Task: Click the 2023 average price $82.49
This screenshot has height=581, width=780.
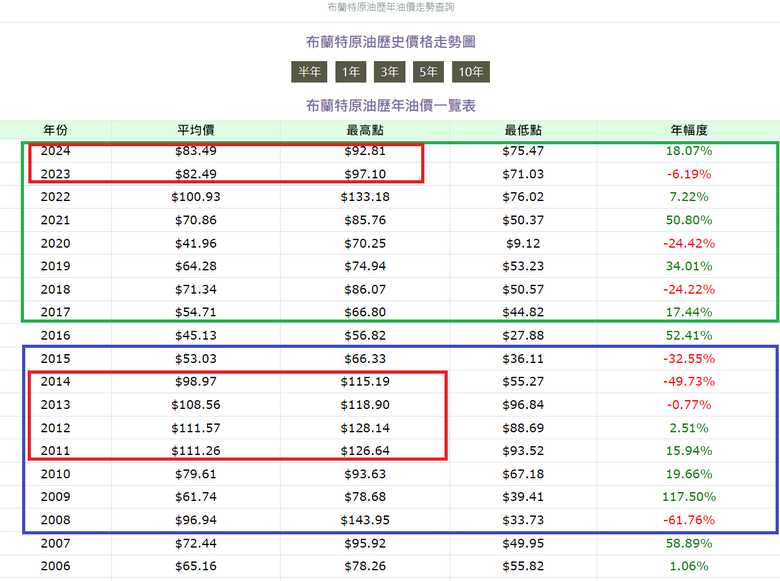Action: point(196,174)
